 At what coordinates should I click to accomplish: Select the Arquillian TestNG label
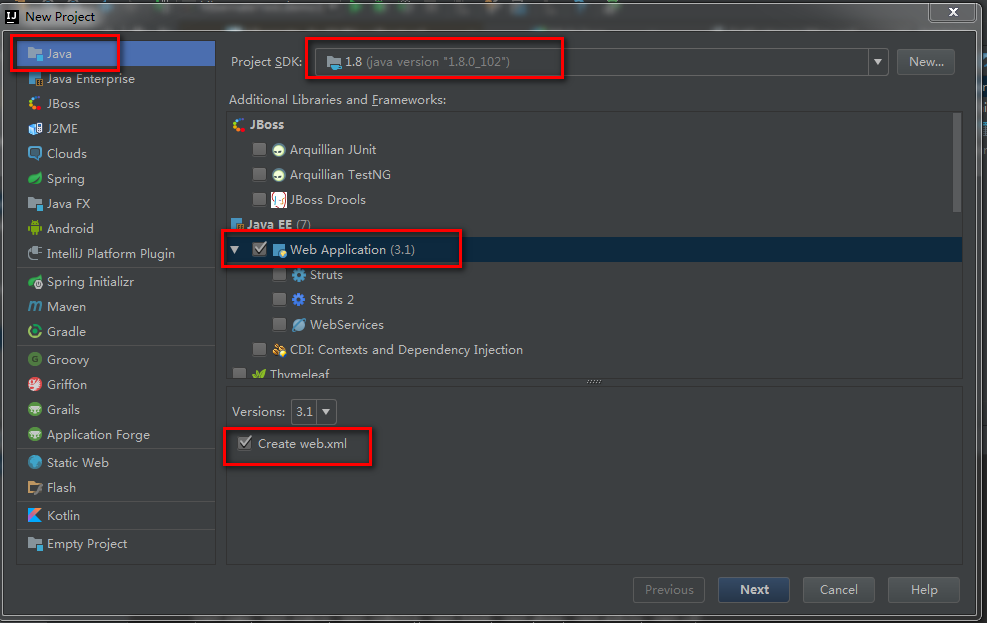tap(340, 175)
